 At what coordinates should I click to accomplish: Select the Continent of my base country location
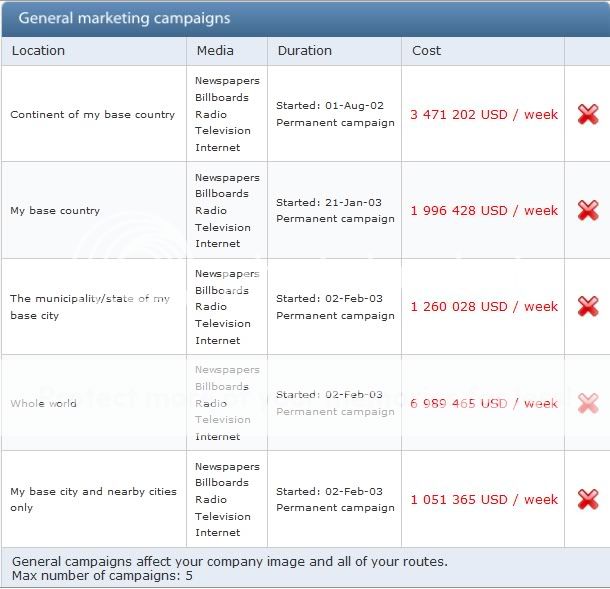[92, 114]
